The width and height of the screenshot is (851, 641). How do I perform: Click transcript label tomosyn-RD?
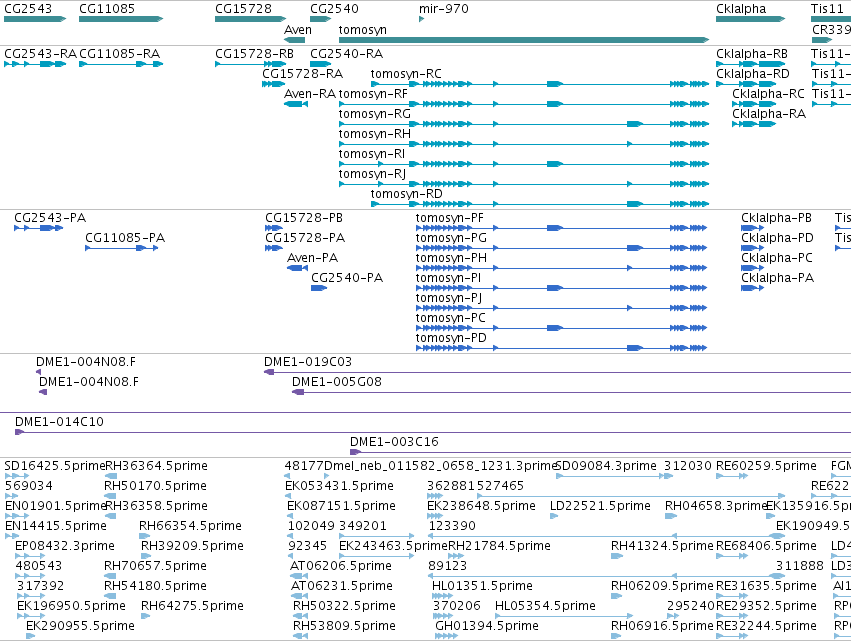click(x=407, y=194)
